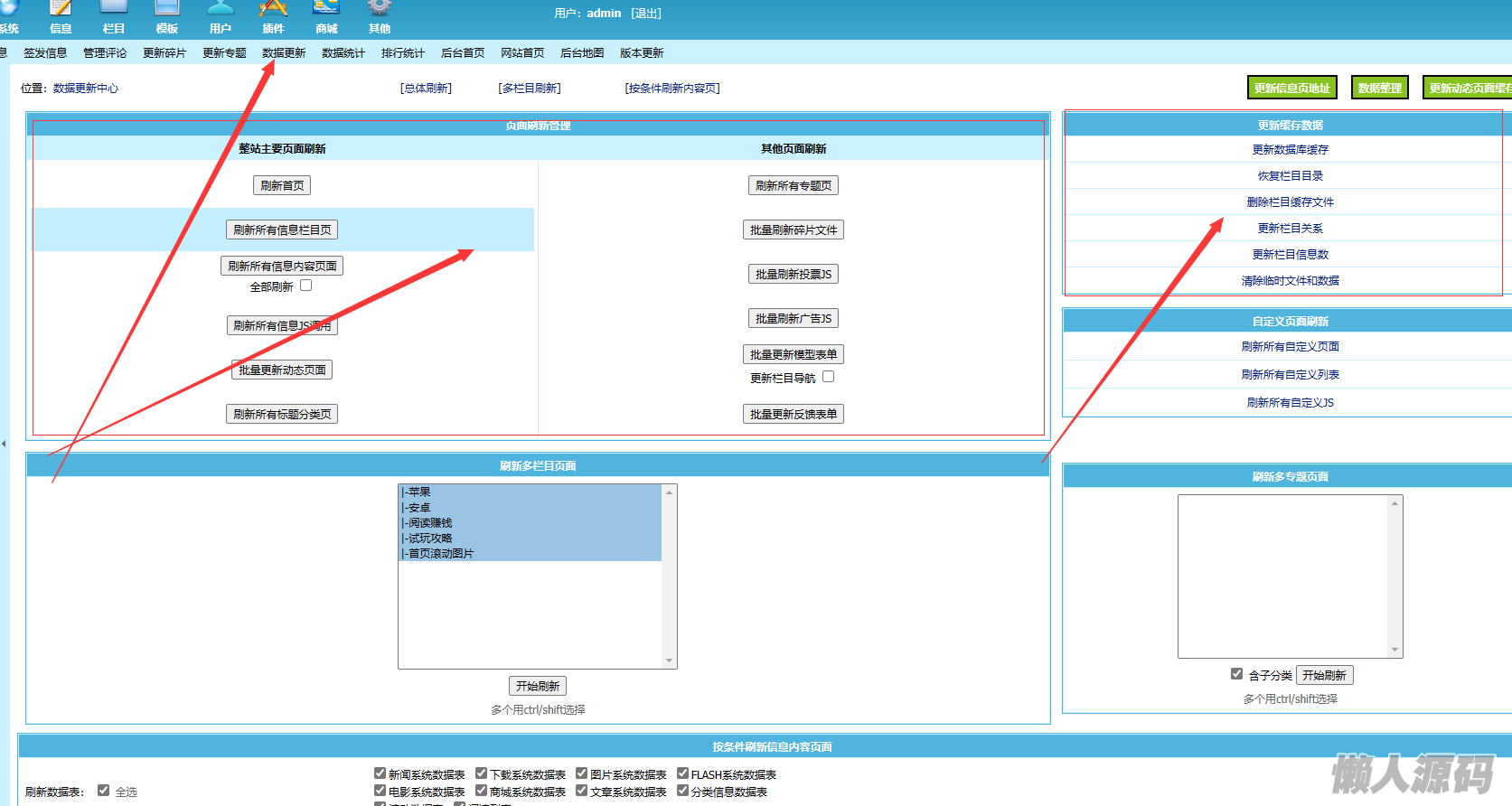
Task: Open the 其他 gear icon in top navigation
Action: [380, 8]
